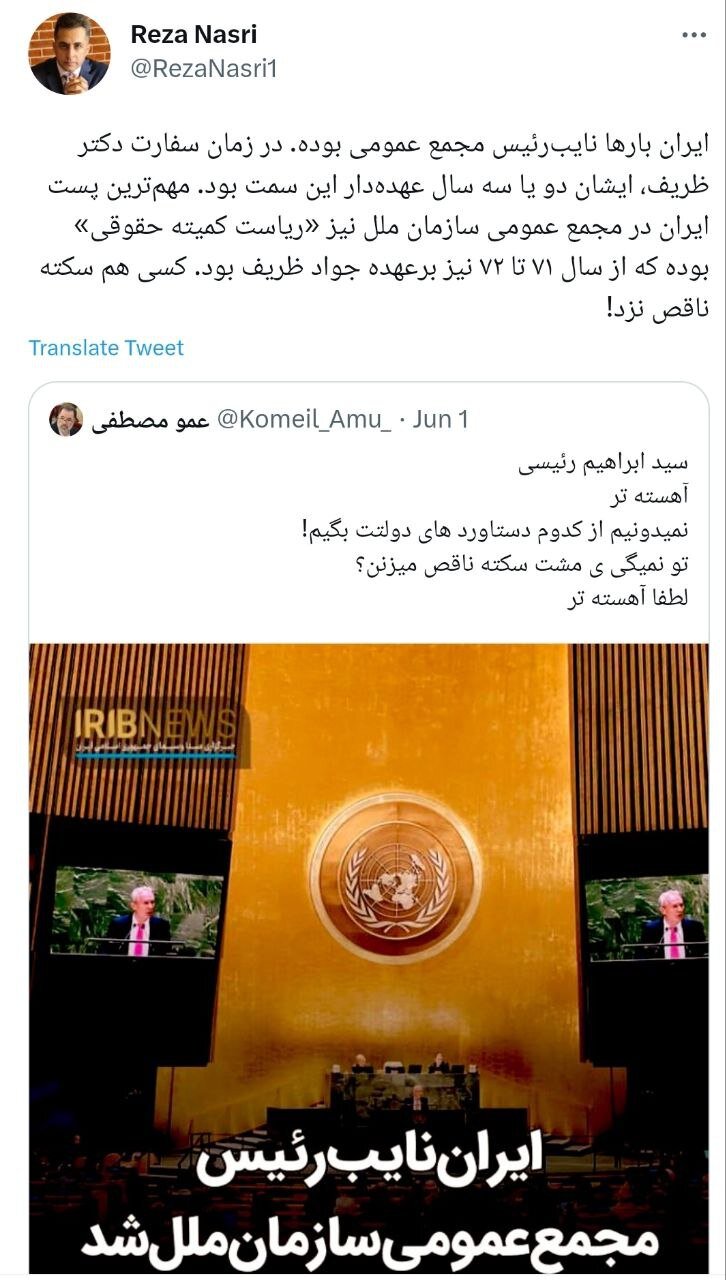Open the Reza Nasri display name

194,34
